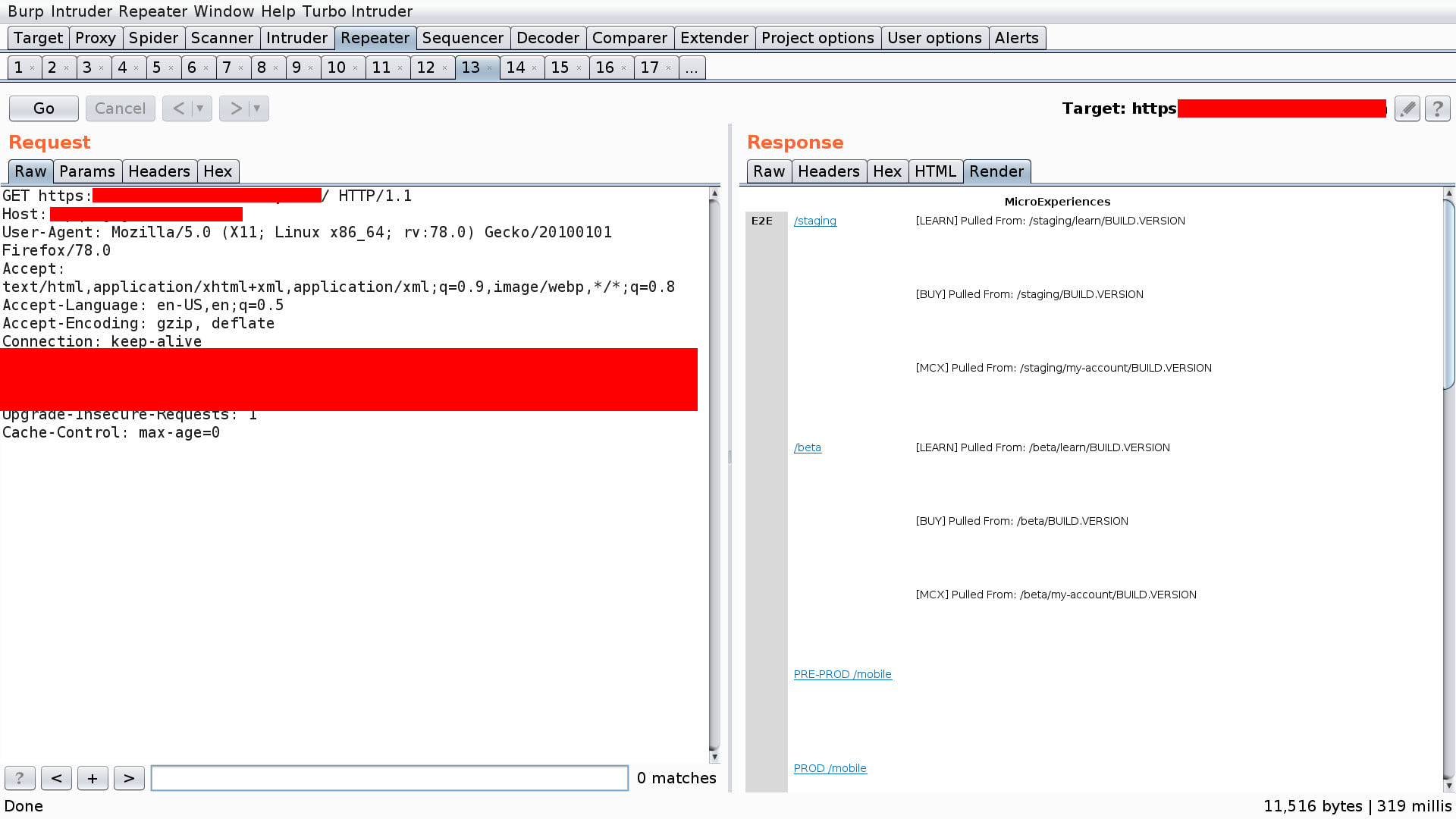1456x819 pixels.
Task: Click the PRE-PROD /mobile link
Action: pos(843,673)
